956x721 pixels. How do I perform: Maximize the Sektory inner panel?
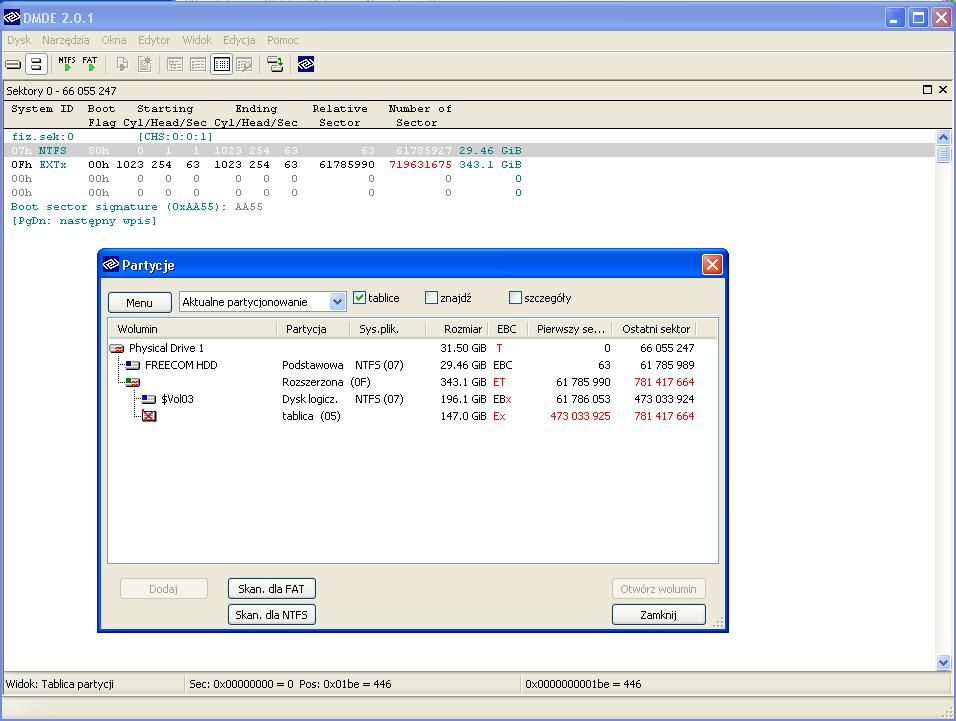(927, 90)
